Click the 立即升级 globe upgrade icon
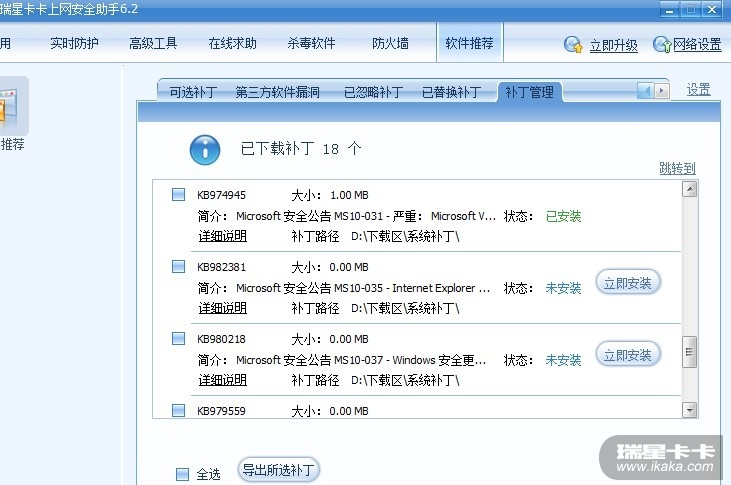Screen dimensions: 731x485 573,45
